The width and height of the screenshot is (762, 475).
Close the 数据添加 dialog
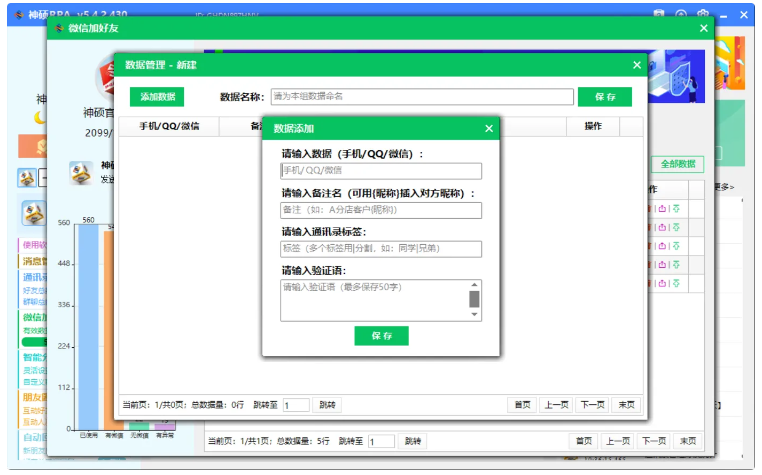(489, 128)
